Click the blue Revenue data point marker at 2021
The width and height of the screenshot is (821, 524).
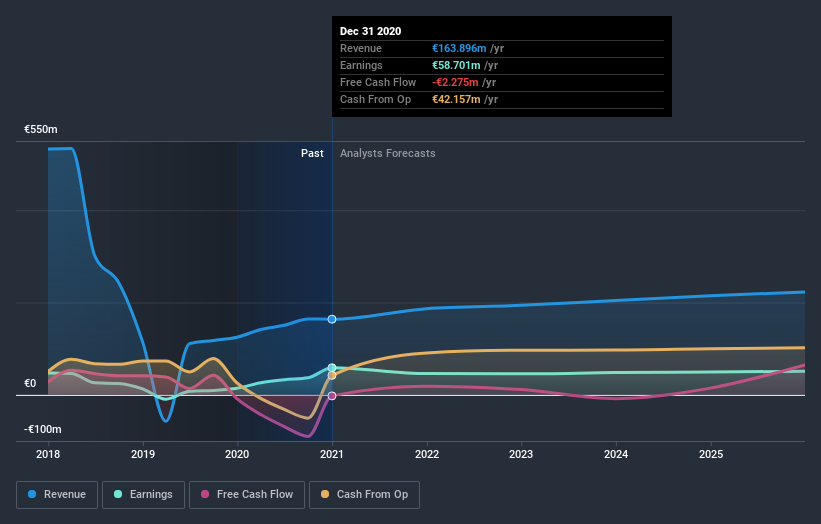[332, 319]
